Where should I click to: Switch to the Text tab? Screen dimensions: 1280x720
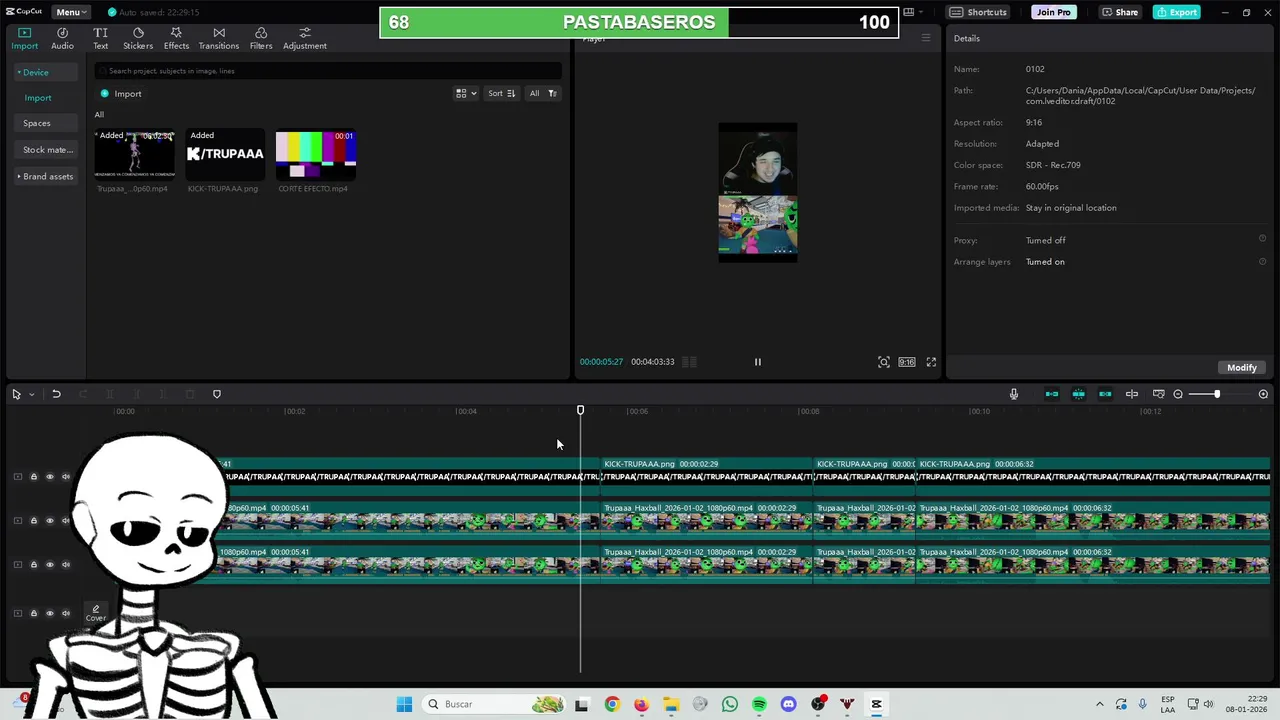pos(101,38)
